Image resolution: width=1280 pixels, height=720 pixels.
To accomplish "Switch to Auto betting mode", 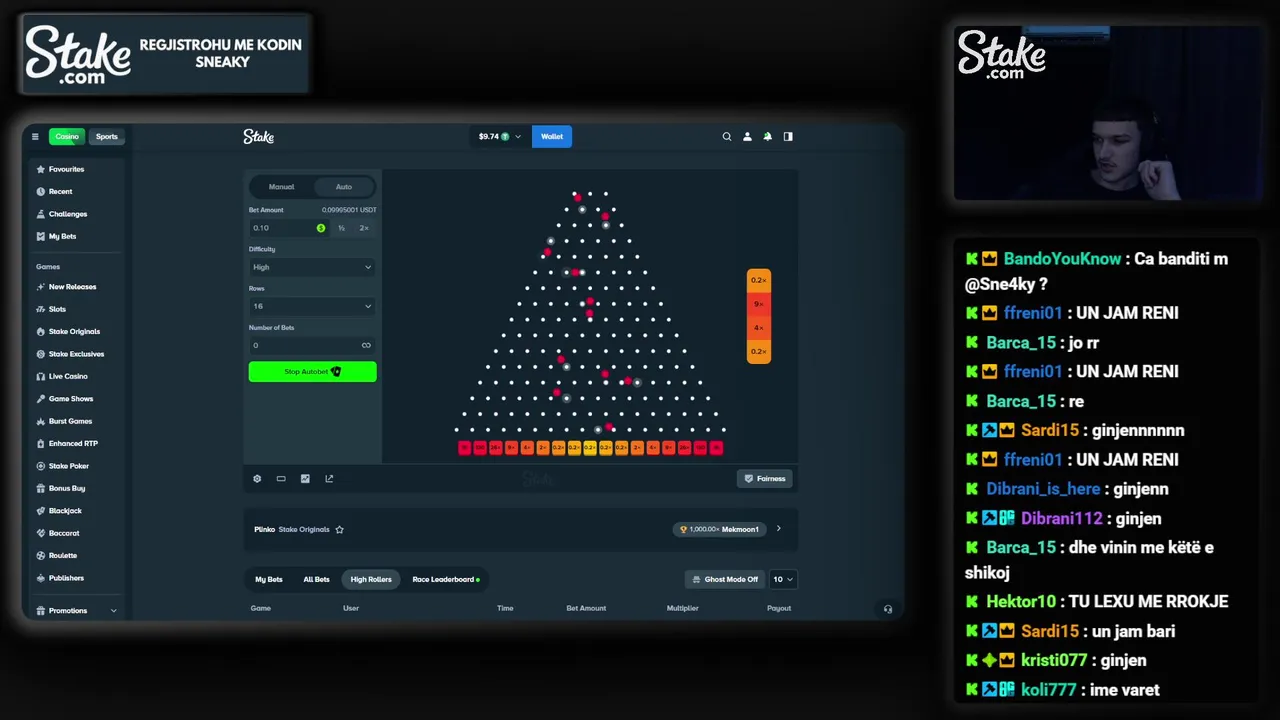I will [x=344, y=187].
